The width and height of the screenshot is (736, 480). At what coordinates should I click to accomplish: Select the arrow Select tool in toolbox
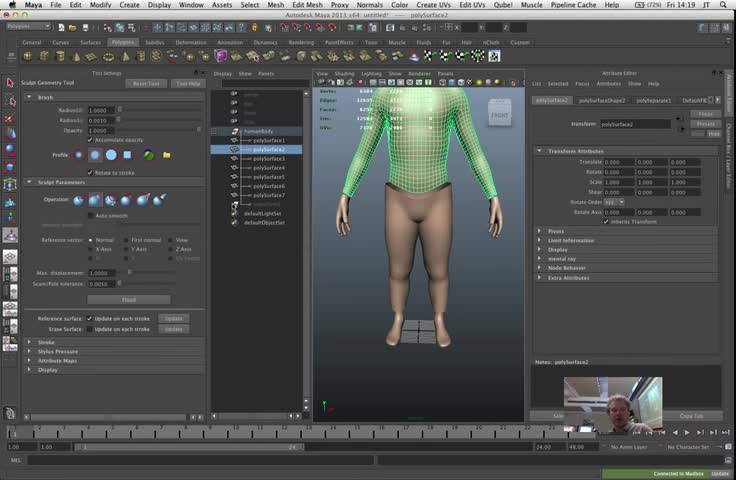[x=10, y=82]
